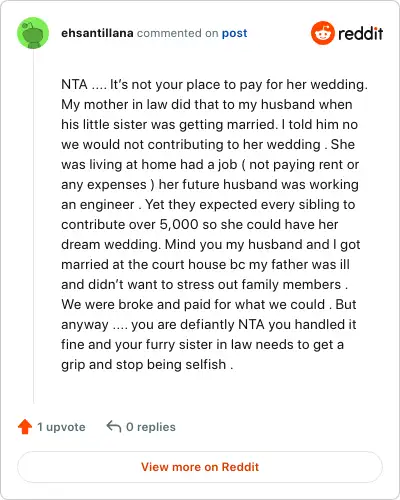Open ehsantillana's green avatar image
This screenshot has width=400, height=500.
click(x=33, y=33)
